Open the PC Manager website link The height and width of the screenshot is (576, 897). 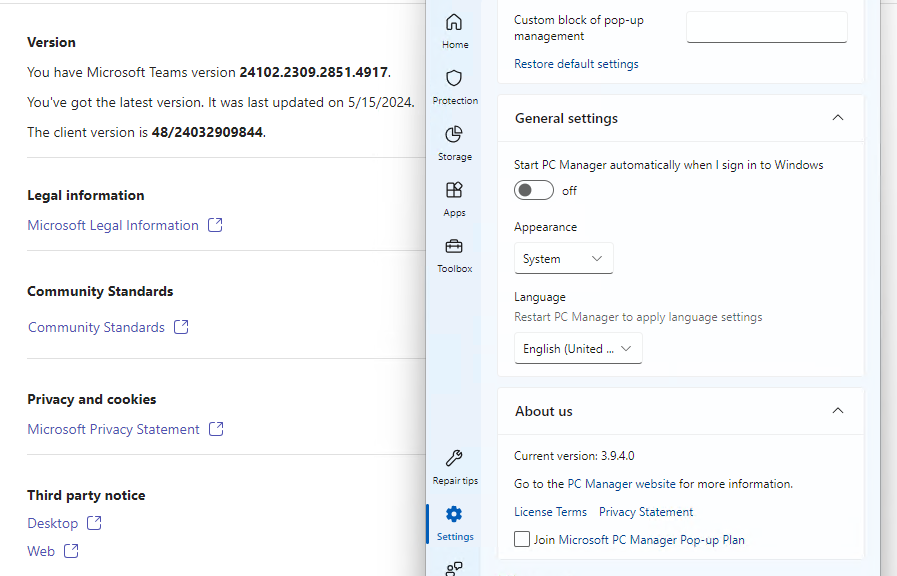tap(621, 483)
